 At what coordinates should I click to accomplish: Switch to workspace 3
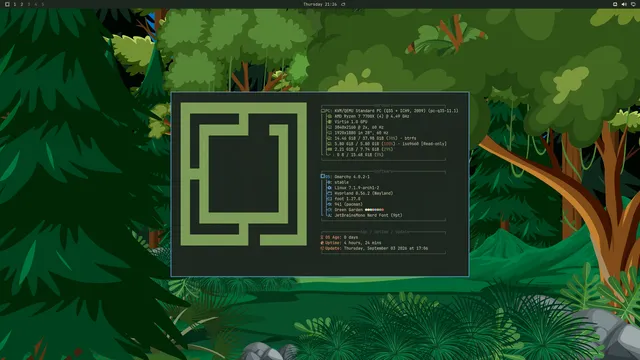[29, 4]
